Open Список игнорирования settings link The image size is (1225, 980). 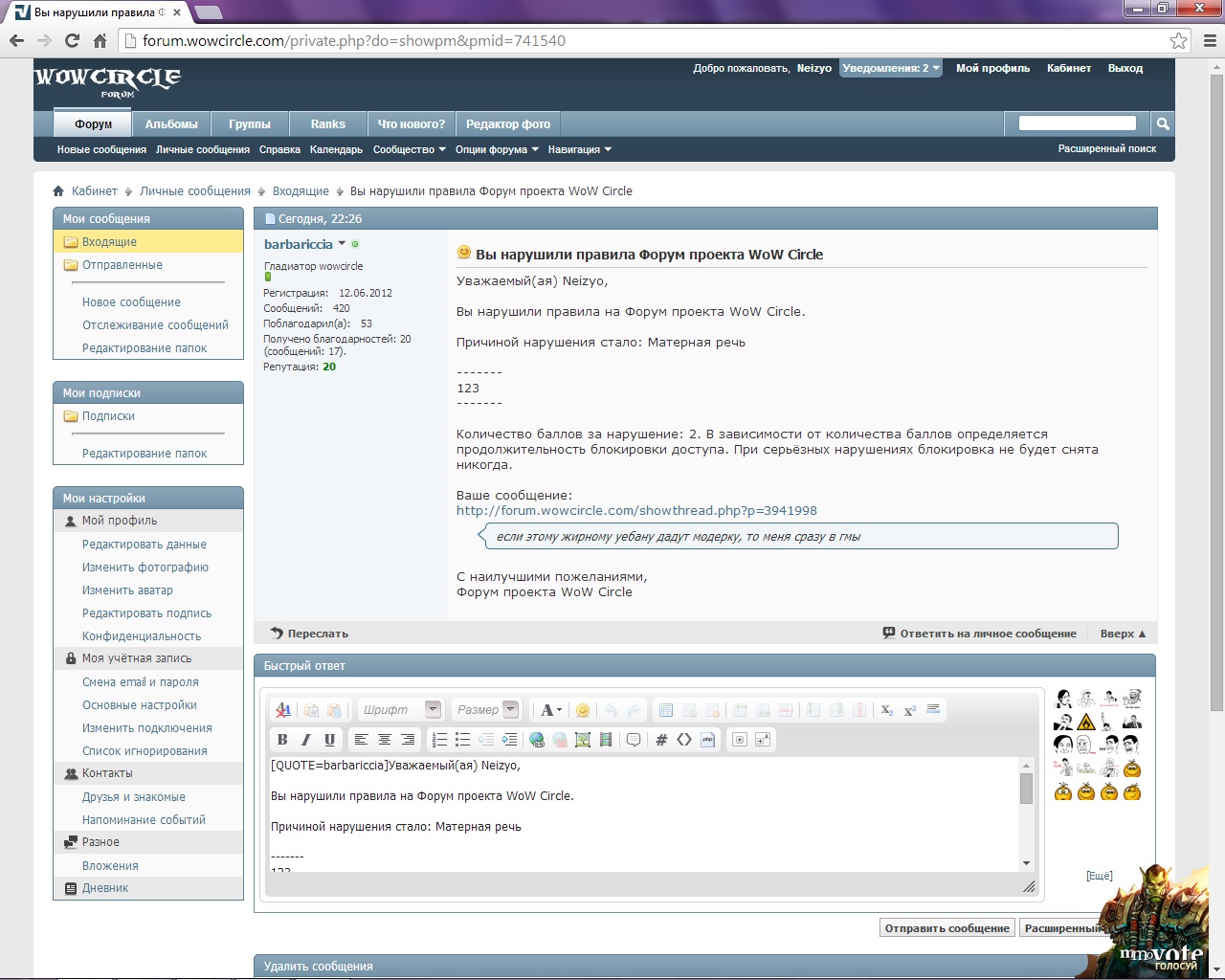pos(145,751)
